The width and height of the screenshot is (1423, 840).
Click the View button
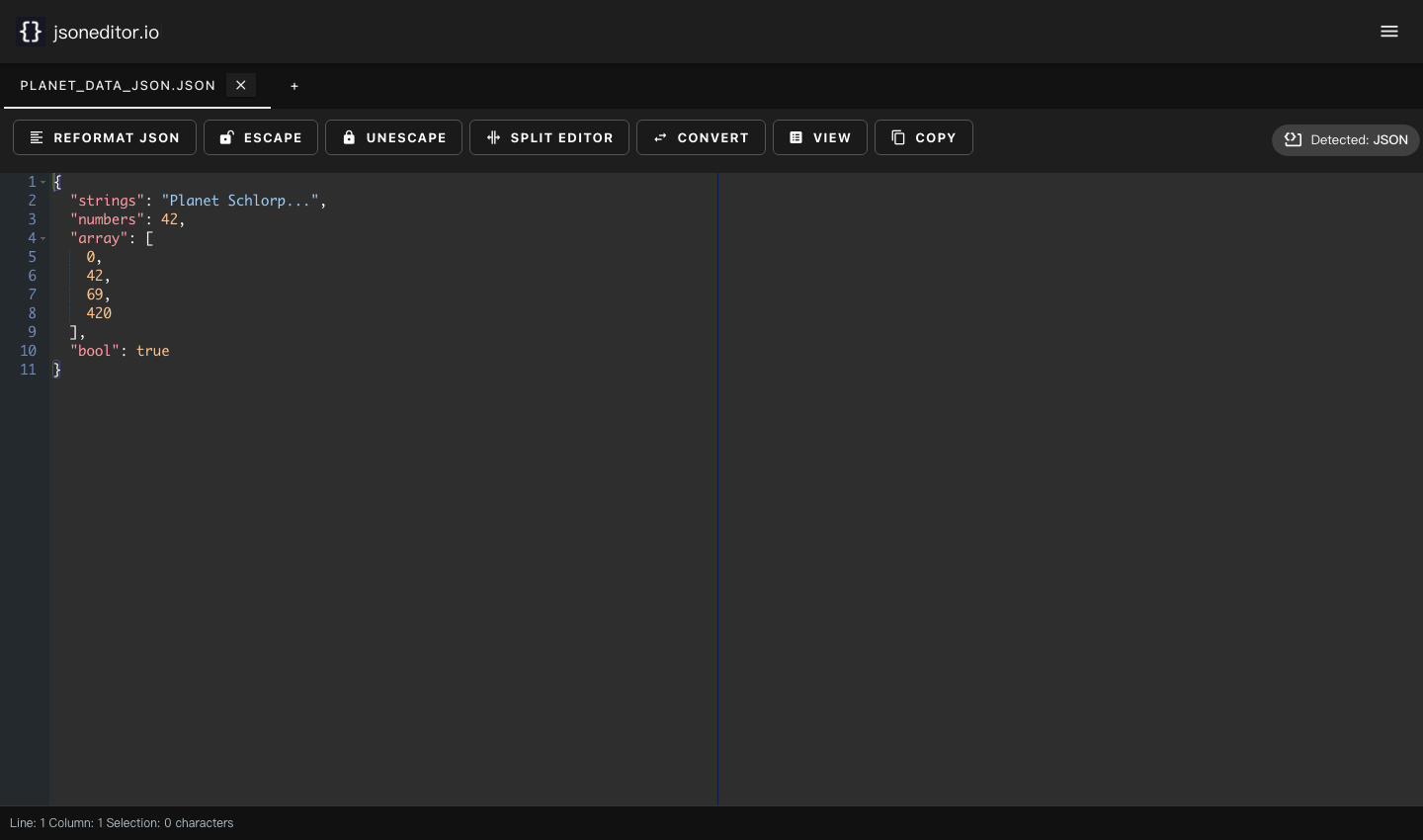click(x=820, y=137)
